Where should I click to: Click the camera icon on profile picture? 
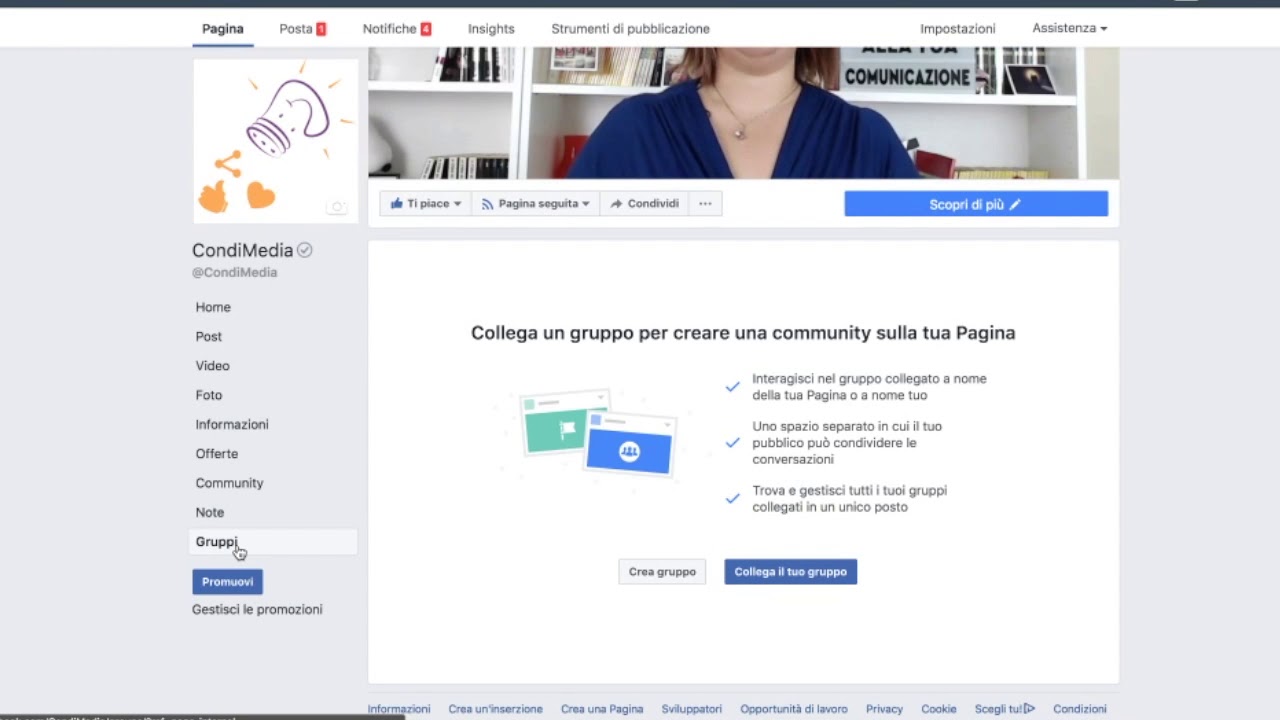[x=338, y=207]
